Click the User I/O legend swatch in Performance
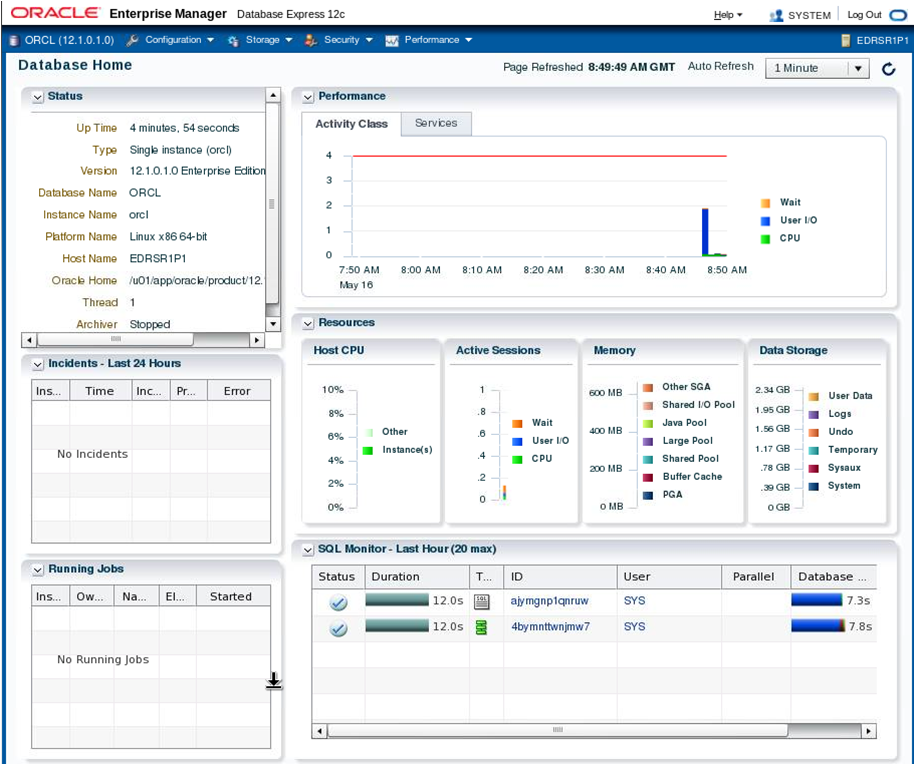915x765 pixels. pyautogui.click(x=766, y=221)
